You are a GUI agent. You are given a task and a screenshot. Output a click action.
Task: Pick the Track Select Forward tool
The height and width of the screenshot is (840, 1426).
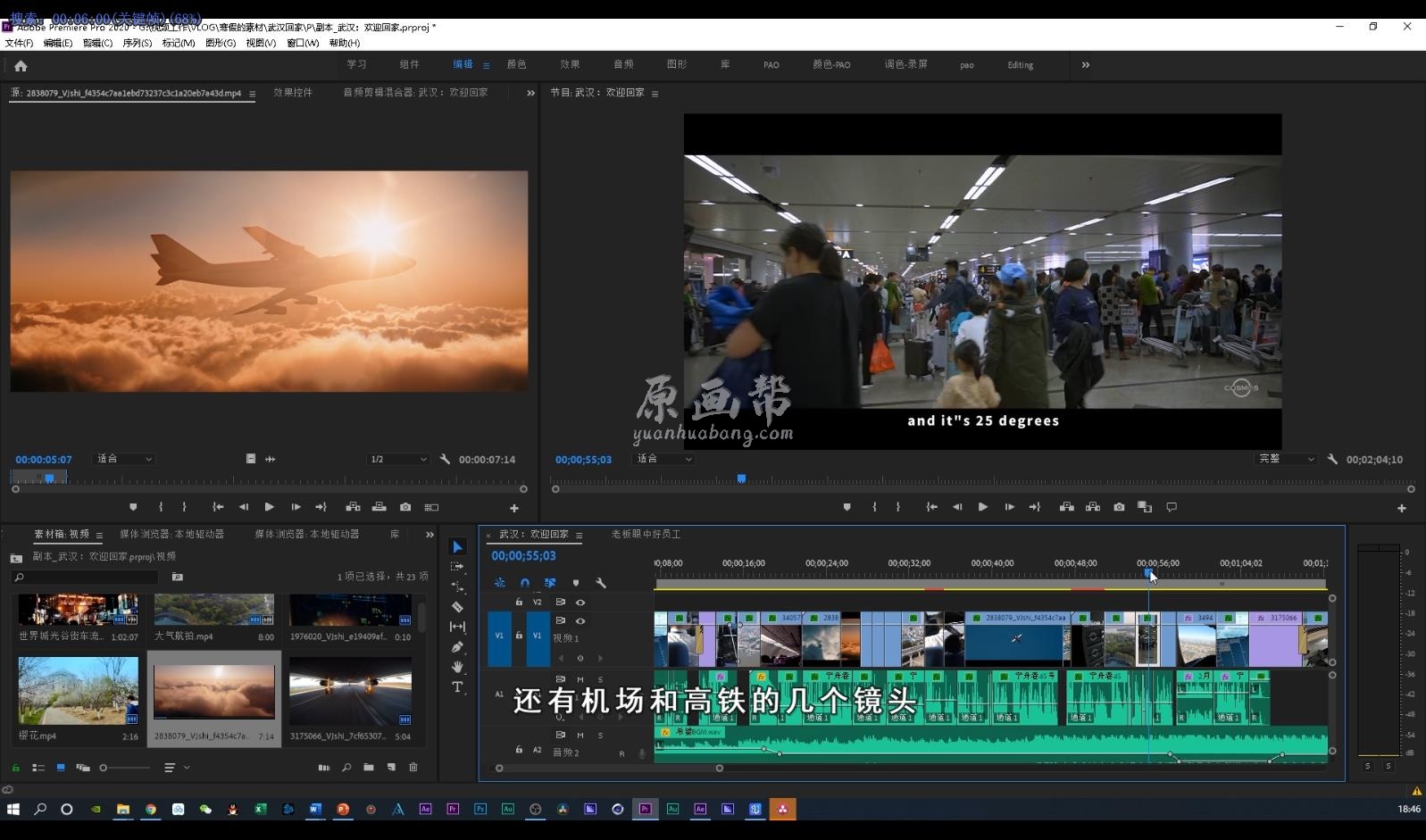[457, 567]
